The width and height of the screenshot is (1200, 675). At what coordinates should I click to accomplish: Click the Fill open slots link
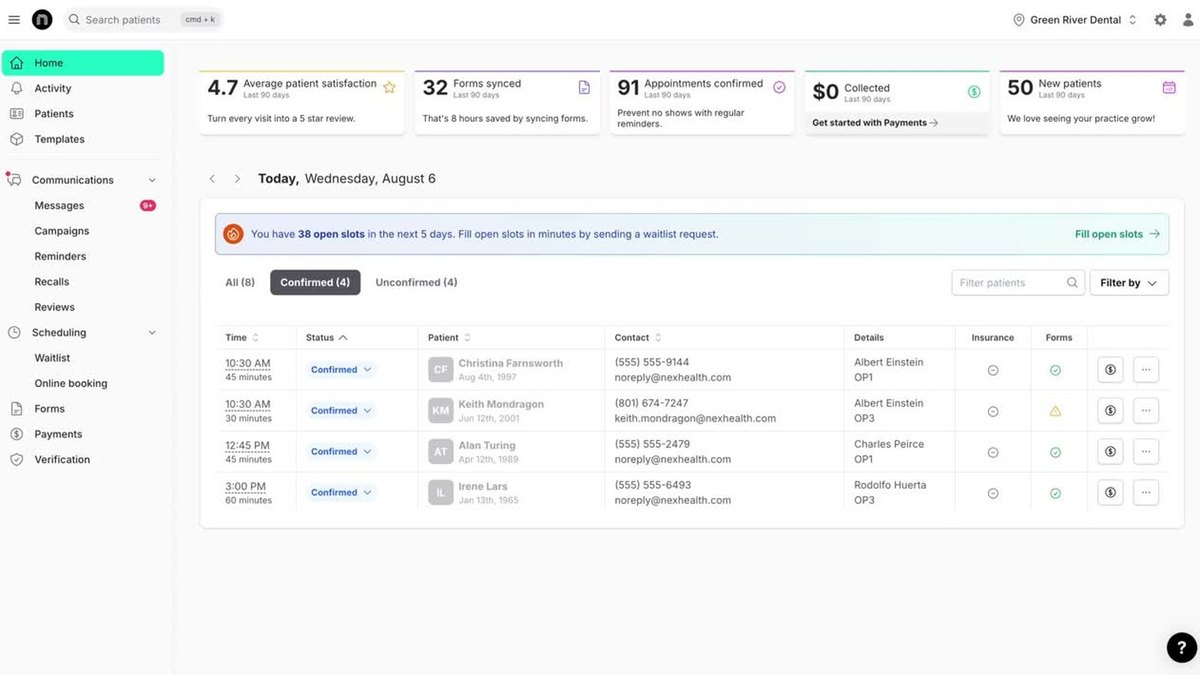coord(1117,234)
